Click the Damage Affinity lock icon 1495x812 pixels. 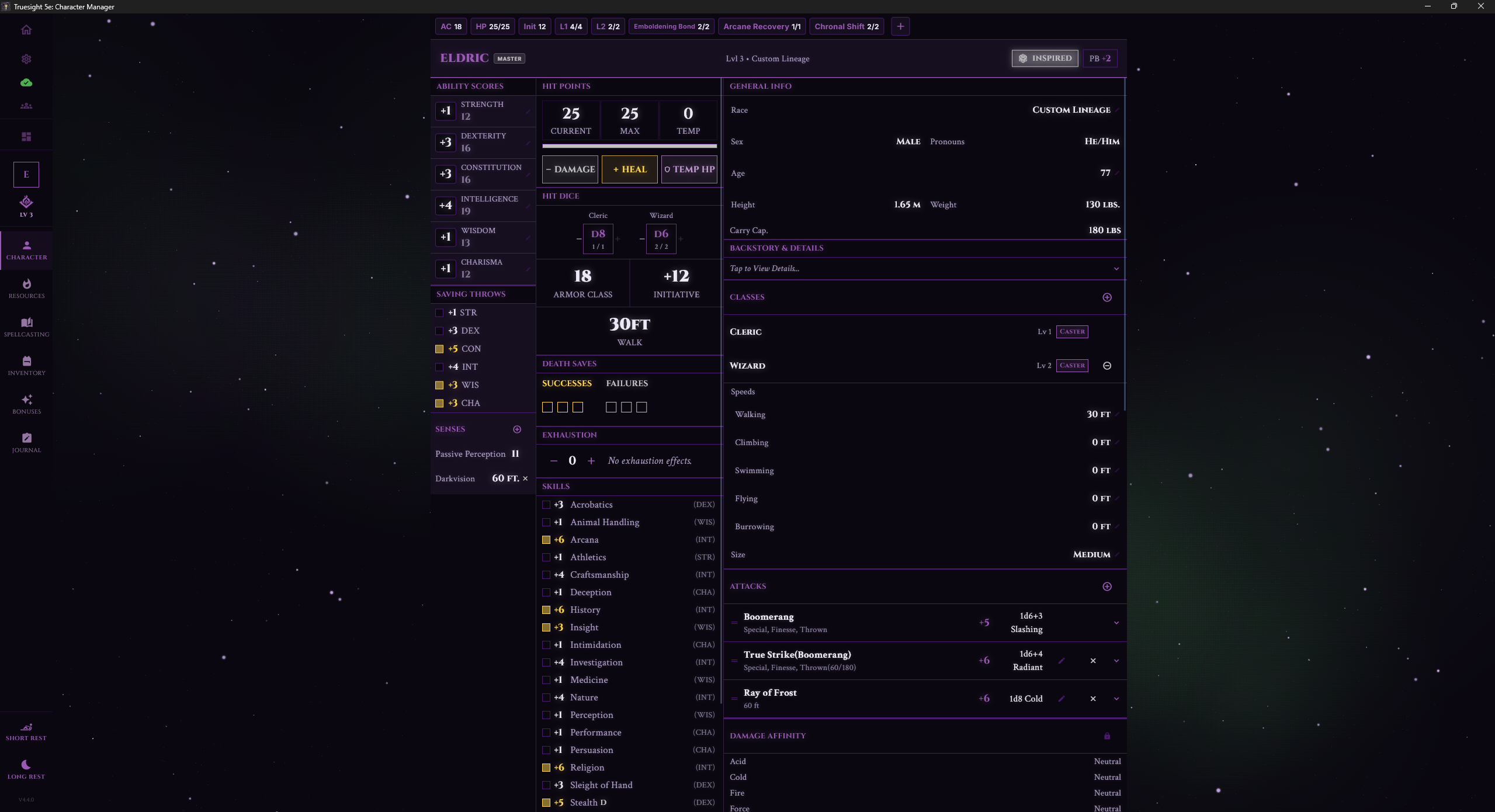(x=1106, y=736)
